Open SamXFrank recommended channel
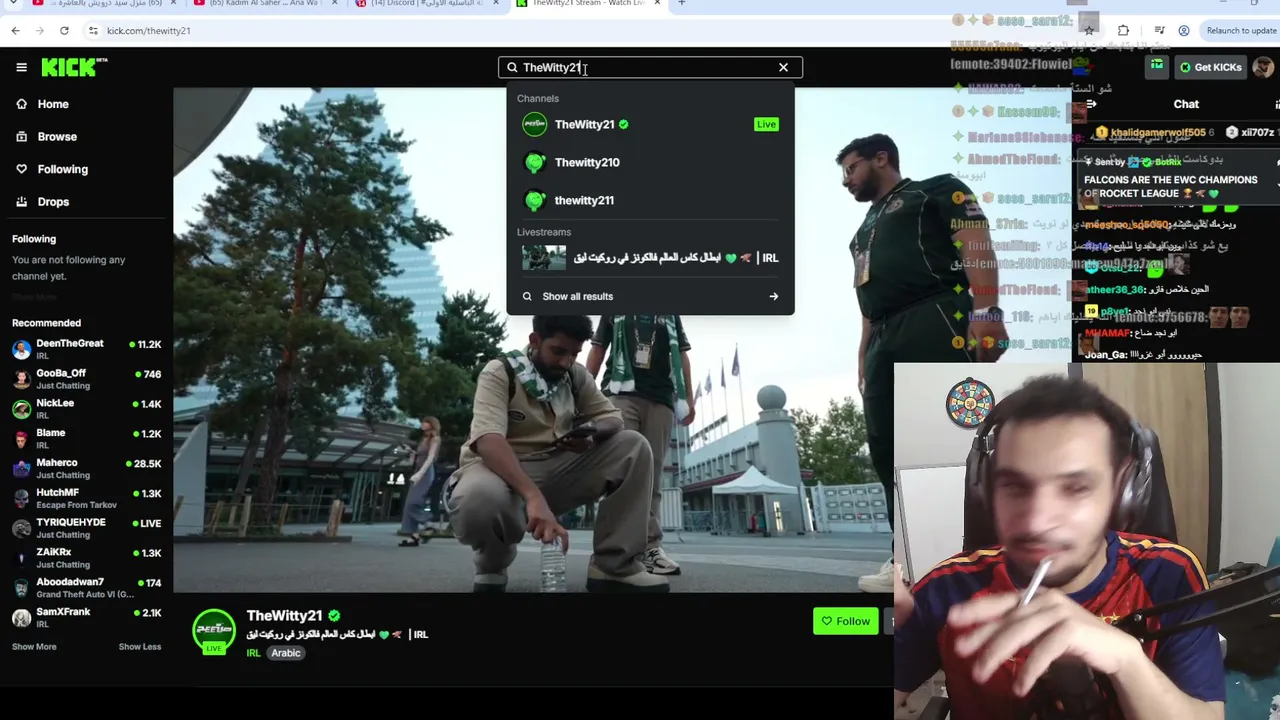 [87, 618]
